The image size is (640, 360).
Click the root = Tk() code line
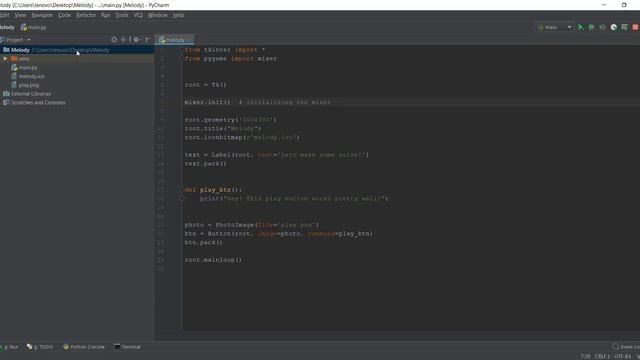coord(205,85)
